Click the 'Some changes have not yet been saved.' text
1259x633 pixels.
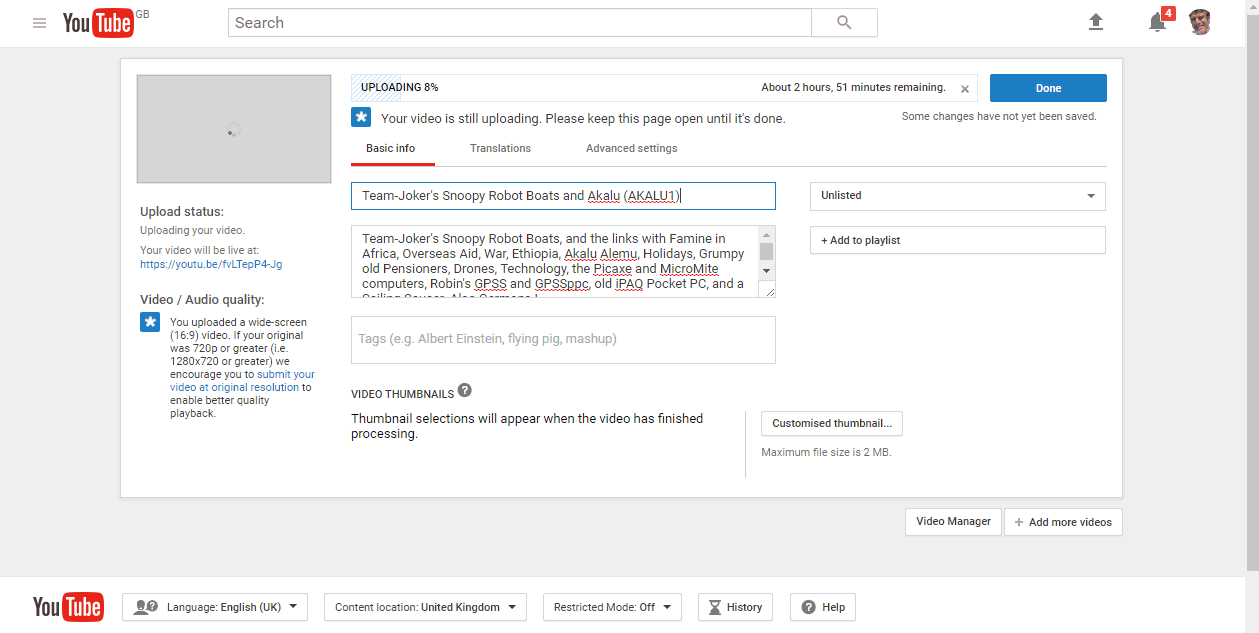tap(999, 117)
